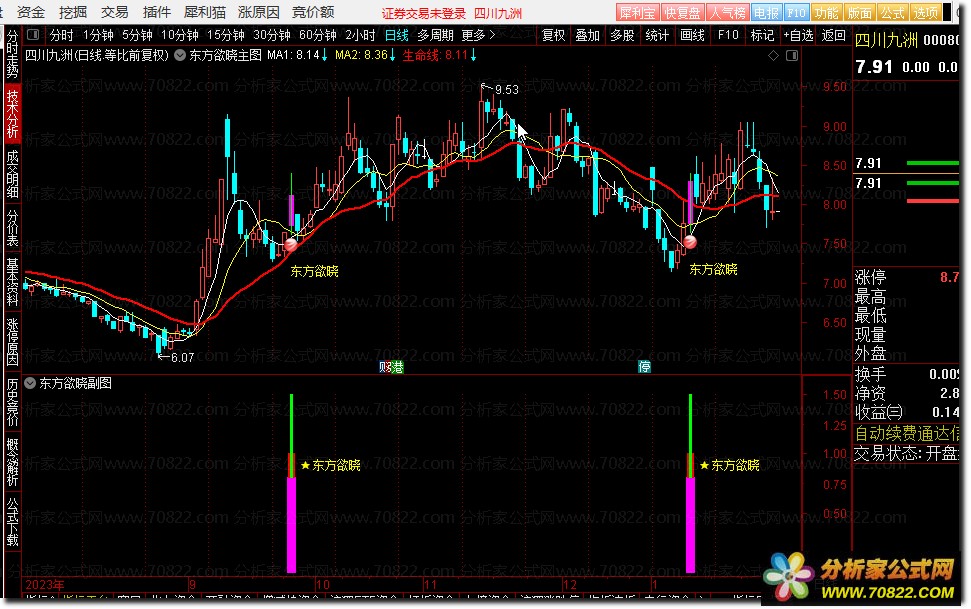Click the top-bar blue F10 button
The height and width of the screenshot is (609, 971).
(796, 12)
